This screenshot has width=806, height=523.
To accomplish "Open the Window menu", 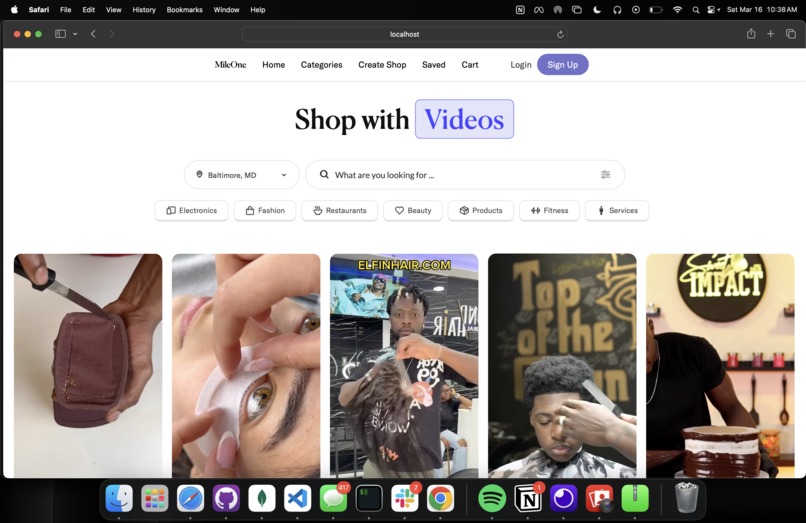I will [226, 10].
